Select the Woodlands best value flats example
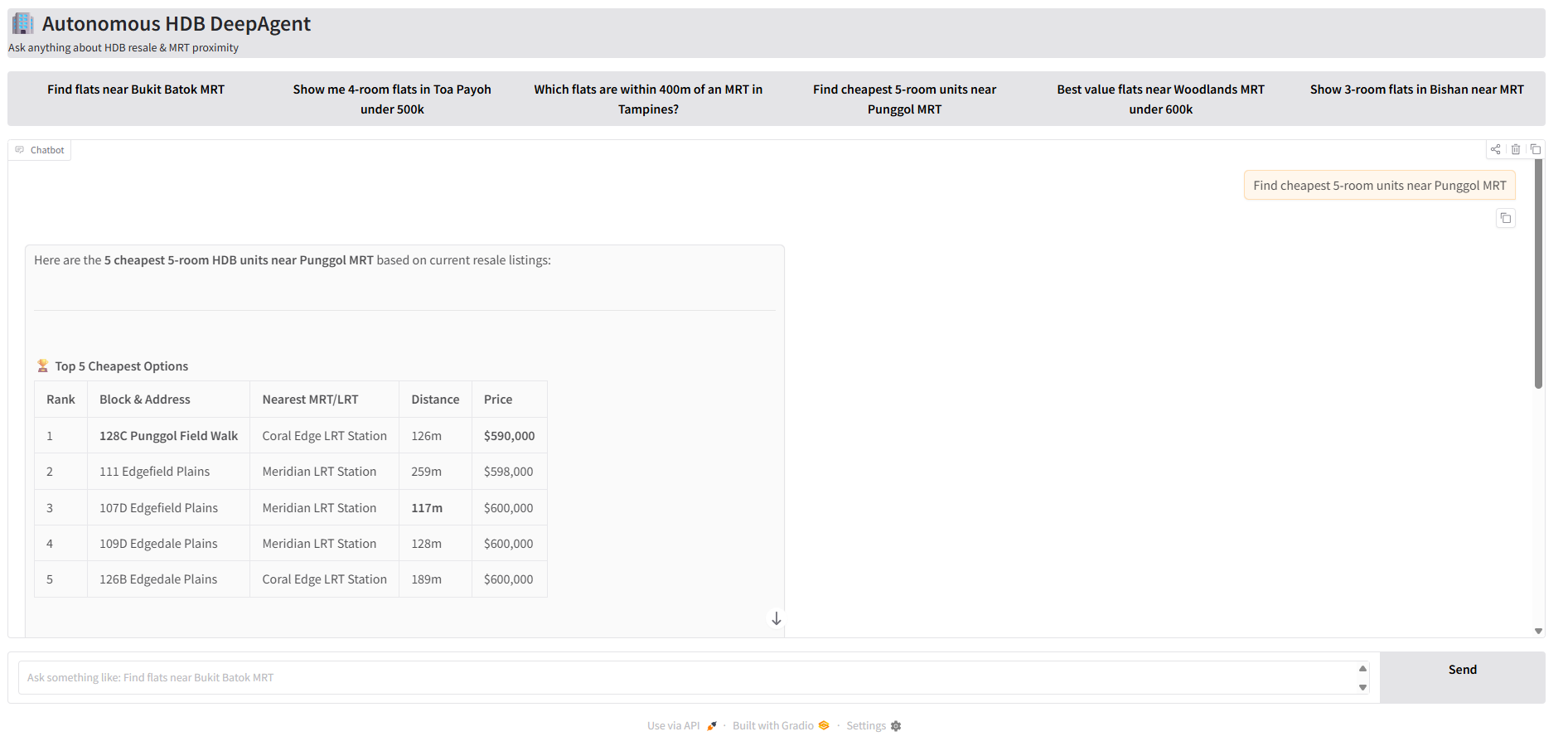The width and height of the screenshot is (1568, 741). 1160,99
